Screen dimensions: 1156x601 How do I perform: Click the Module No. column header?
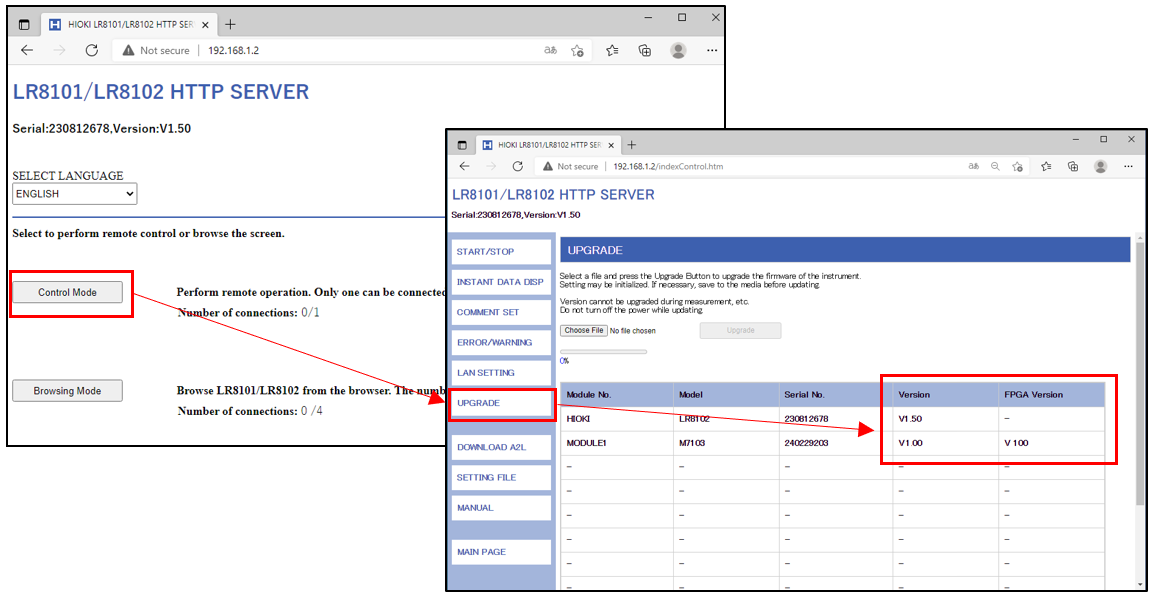tap(617, 395)
